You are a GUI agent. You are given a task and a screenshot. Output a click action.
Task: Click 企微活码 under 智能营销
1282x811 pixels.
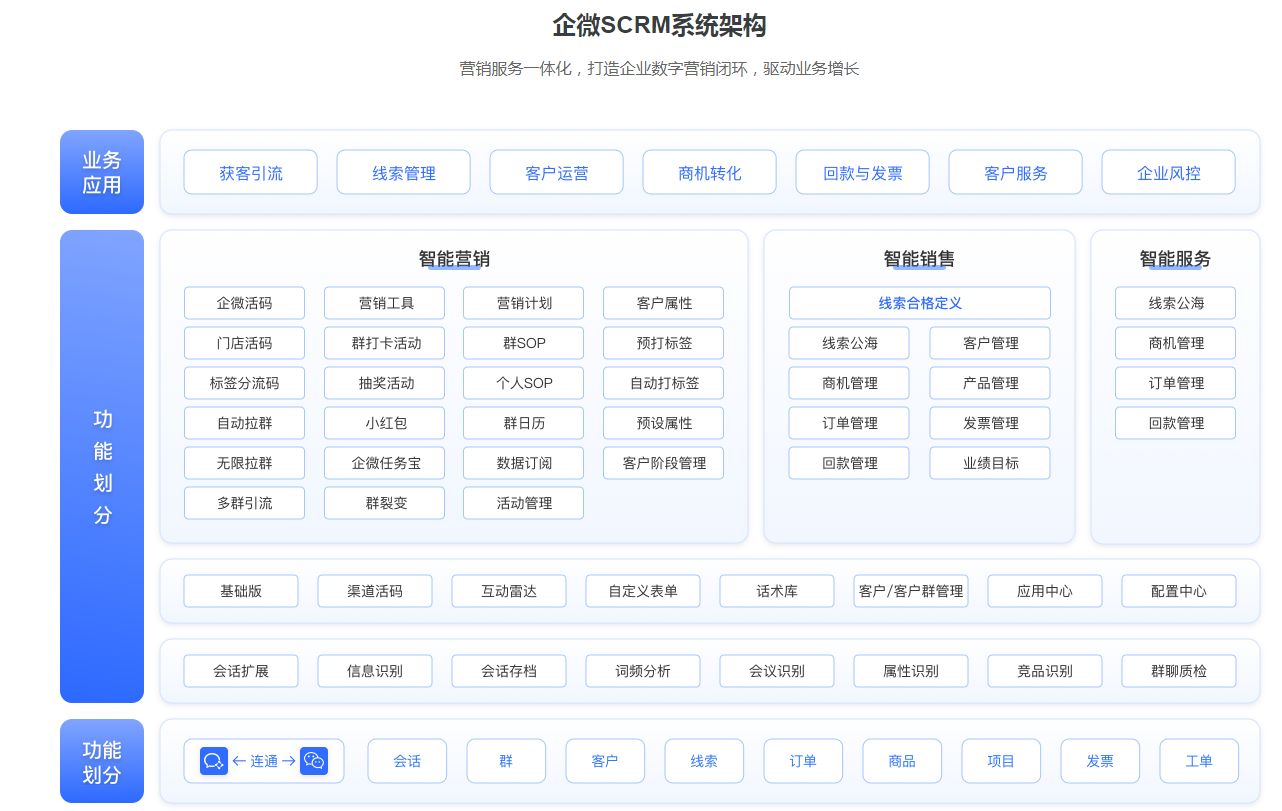(x=244, y=303)
